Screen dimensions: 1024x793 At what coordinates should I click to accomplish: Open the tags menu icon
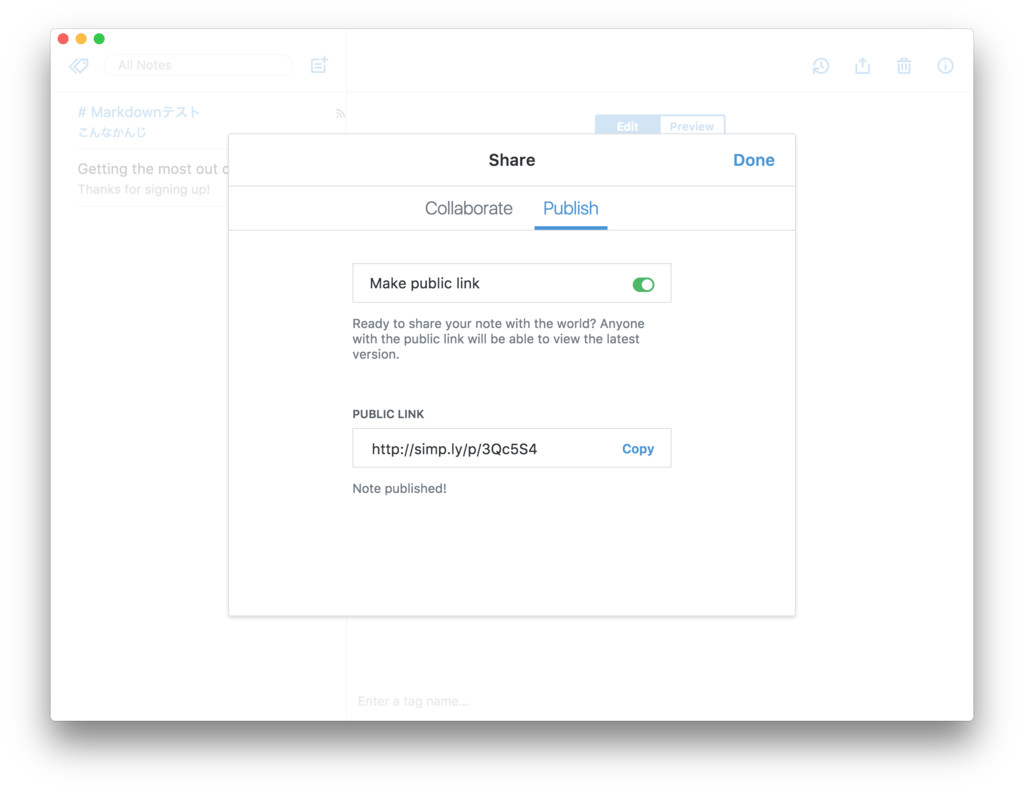coord(79,65)
